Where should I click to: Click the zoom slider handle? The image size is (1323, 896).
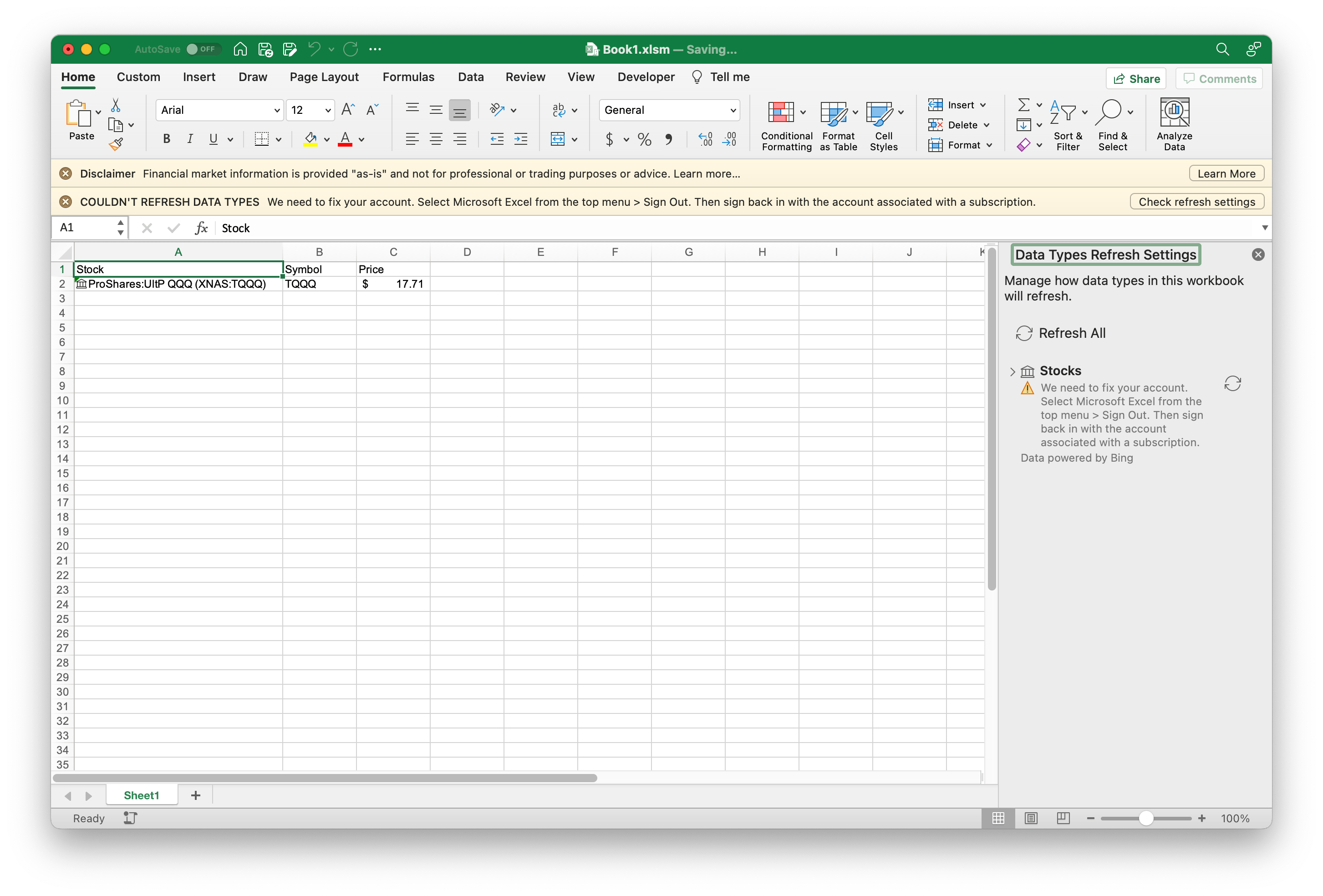tap(1146, 818)
